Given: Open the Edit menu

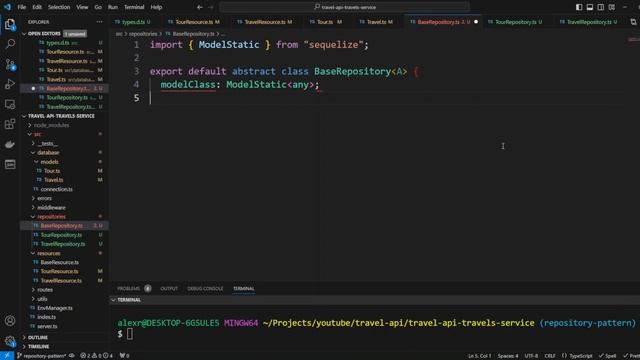Looking at the screenshot, I should point(37,7).
